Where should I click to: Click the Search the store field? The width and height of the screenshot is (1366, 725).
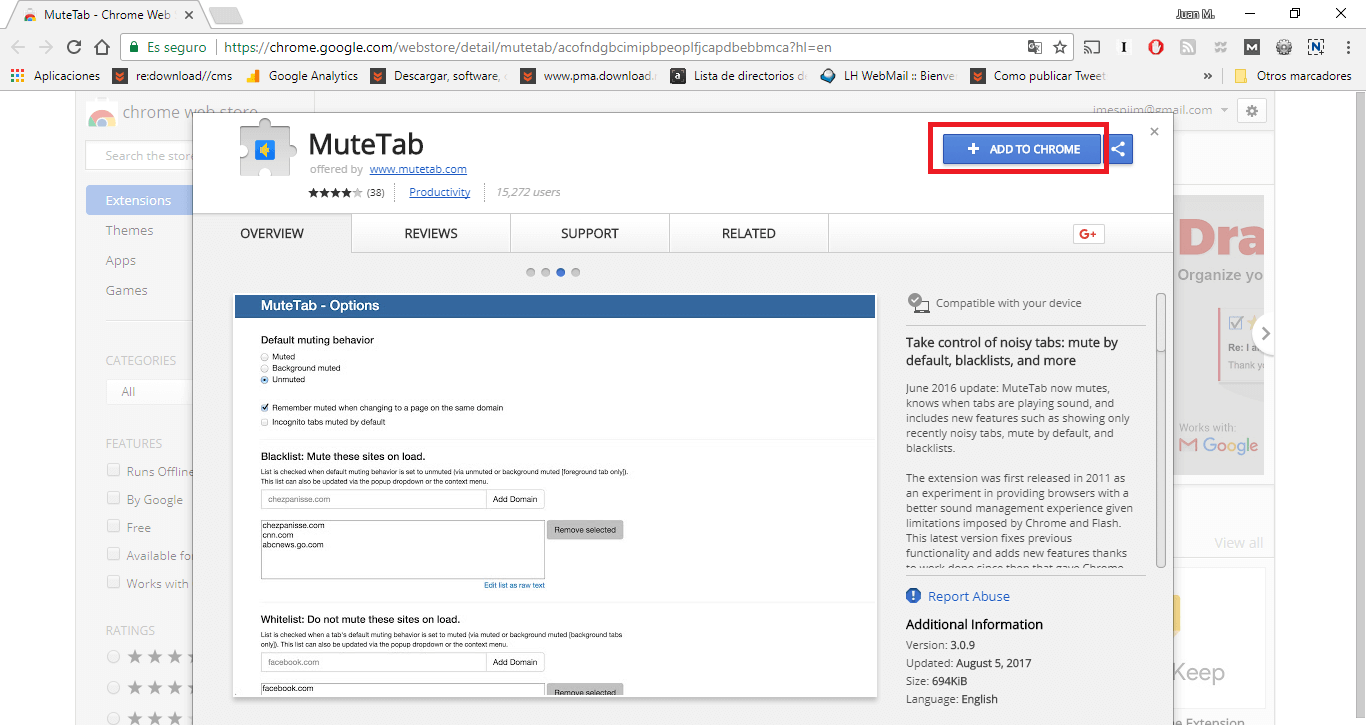[139, 156]
